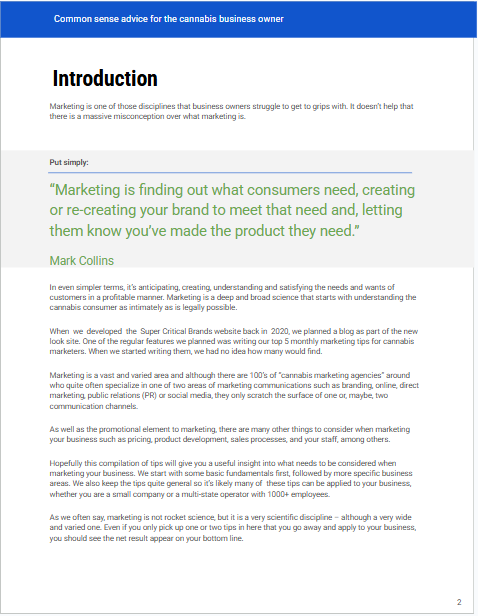
Task: Click the Super Critical Brands website paragraph
Action: click(234, 341)
